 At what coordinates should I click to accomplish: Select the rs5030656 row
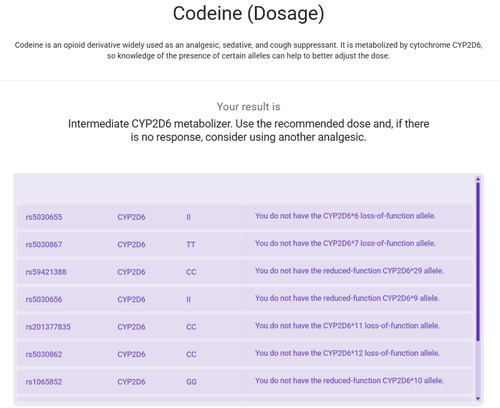[x=245, y=299]
